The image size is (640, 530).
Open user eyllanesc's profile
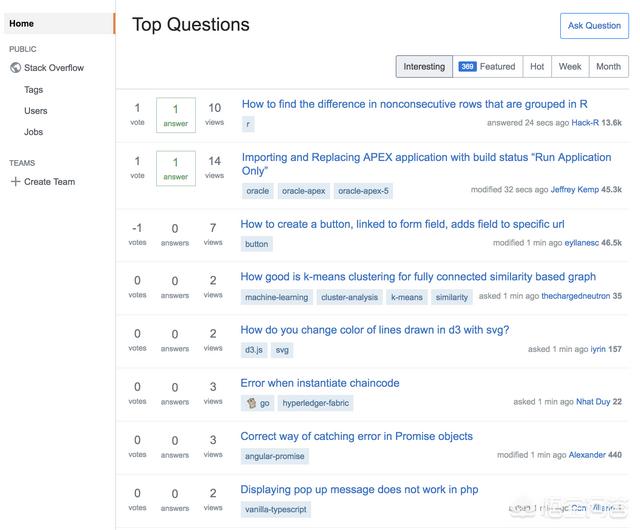[x=582, y=243]
